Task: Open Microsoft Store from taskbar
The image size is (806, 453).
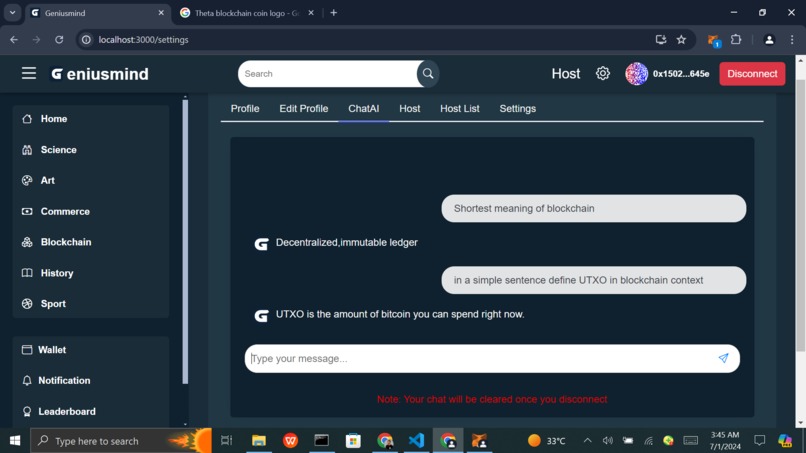Action: [x=353, y=440]
